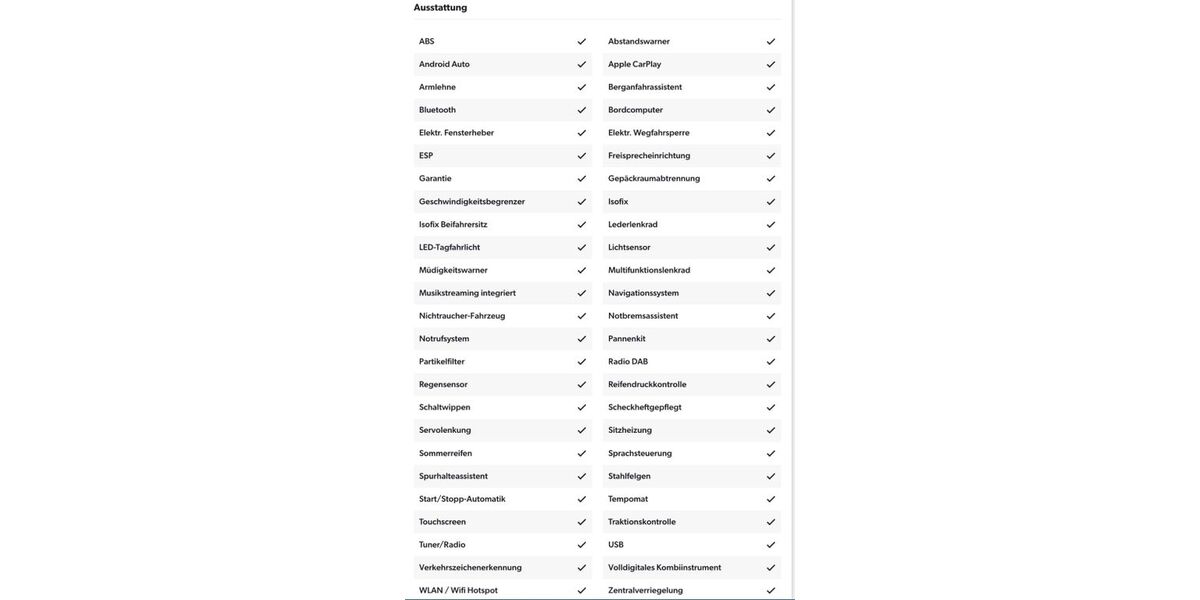Screen dimensions: 1200x600
Task: Click the WLAN / Wifi Hotspot checkmark
Action: (x=582, y=590)
